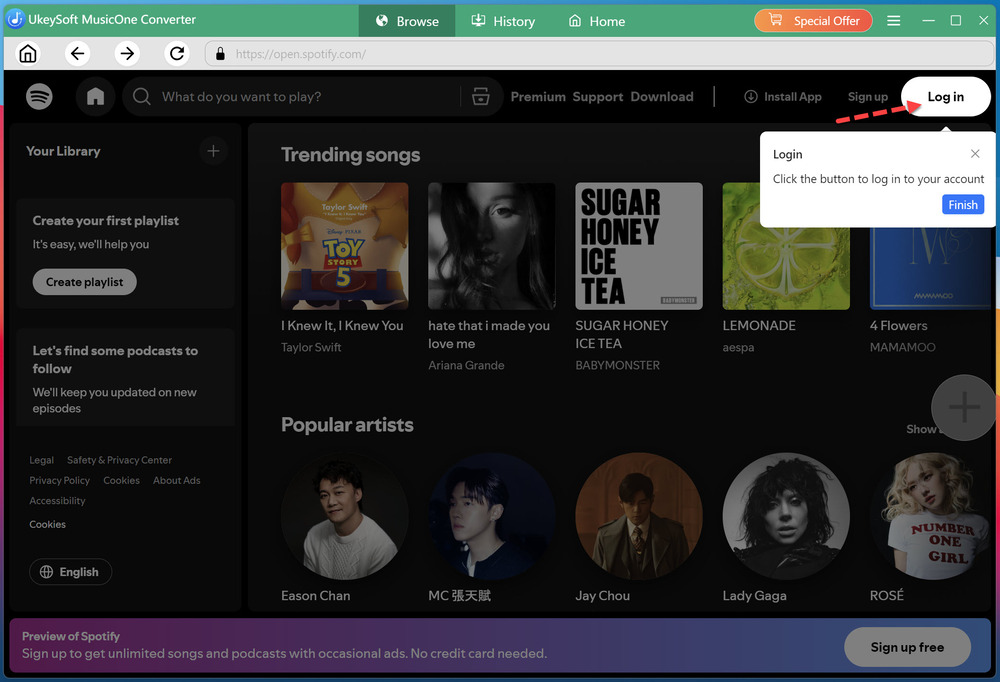The width and height of the screenshot is (1000, 682).
Task: Click the 'MAMAMOO' artist name text
Action: 902,348
